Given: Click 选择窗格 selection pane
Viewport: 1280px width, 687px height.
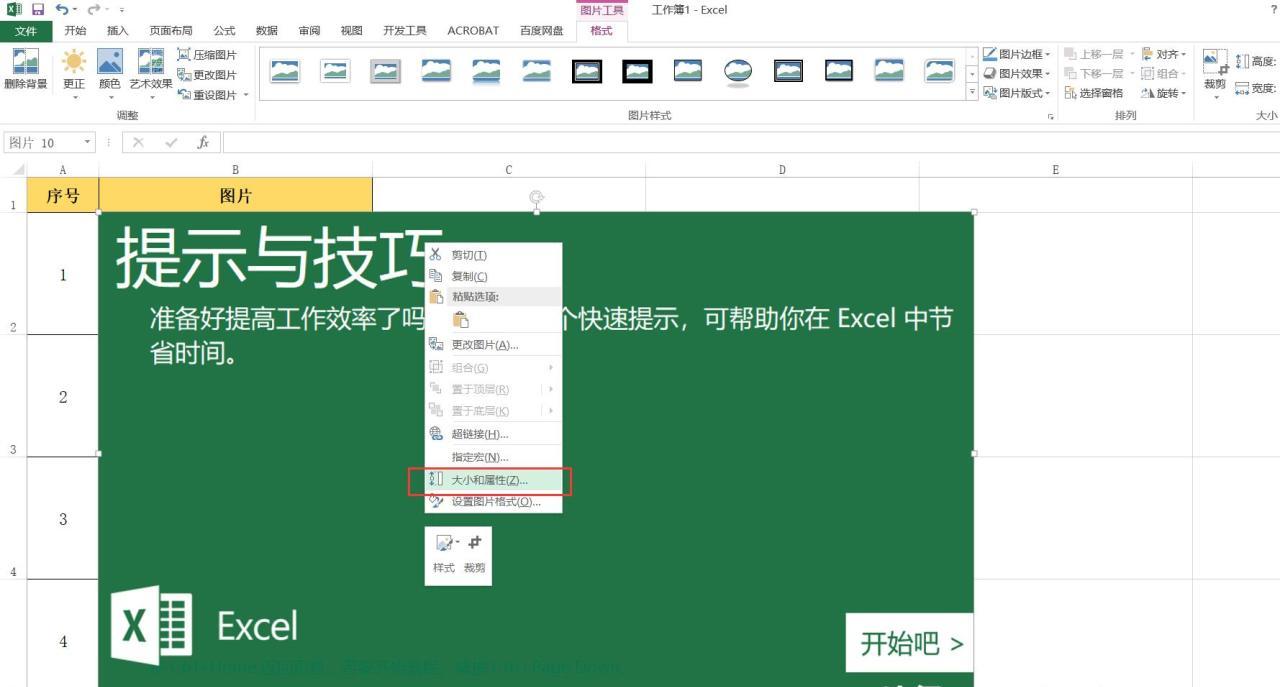Looking at the screenshot, I should (1093, 93).
